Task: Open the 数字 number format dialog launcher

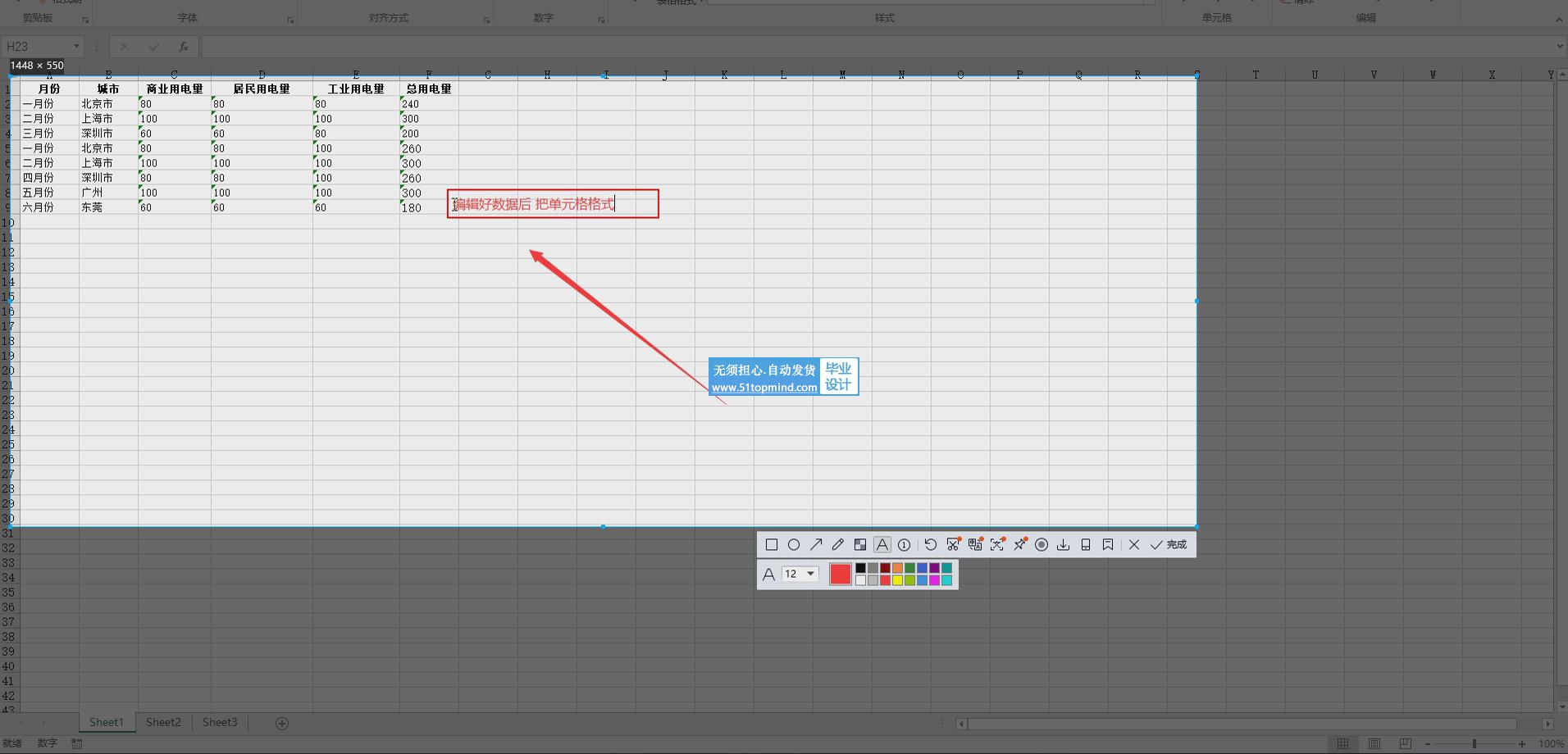Action: (601, 20)
